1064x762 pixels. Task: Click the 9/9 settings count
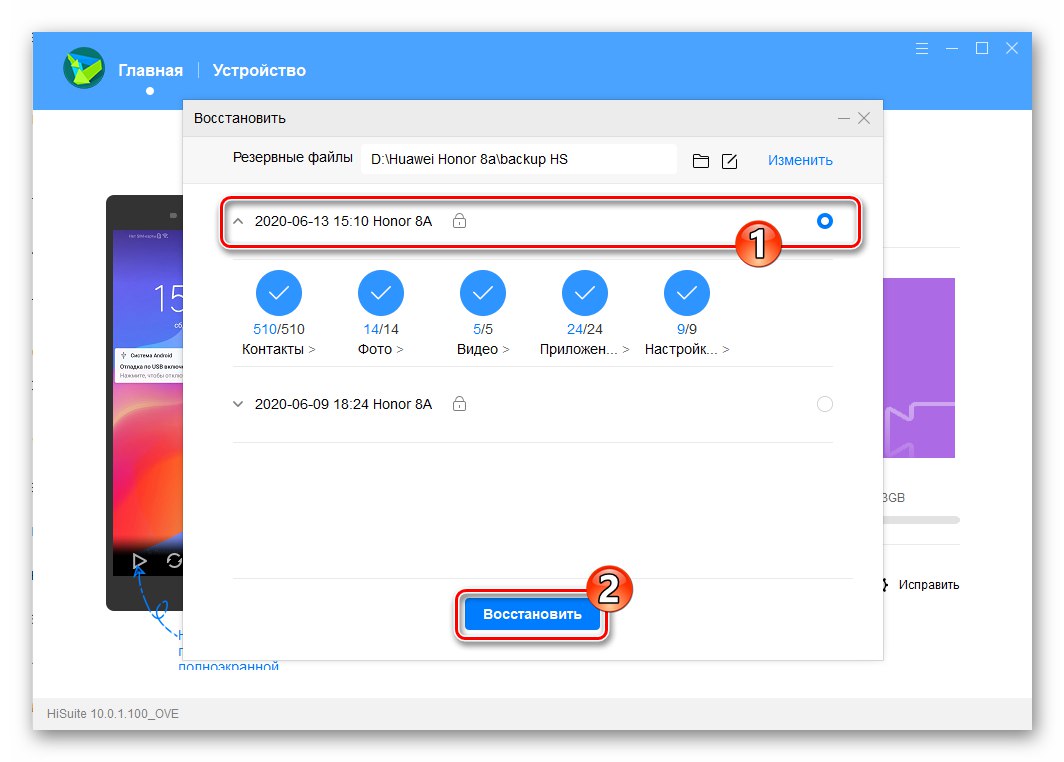687,329
